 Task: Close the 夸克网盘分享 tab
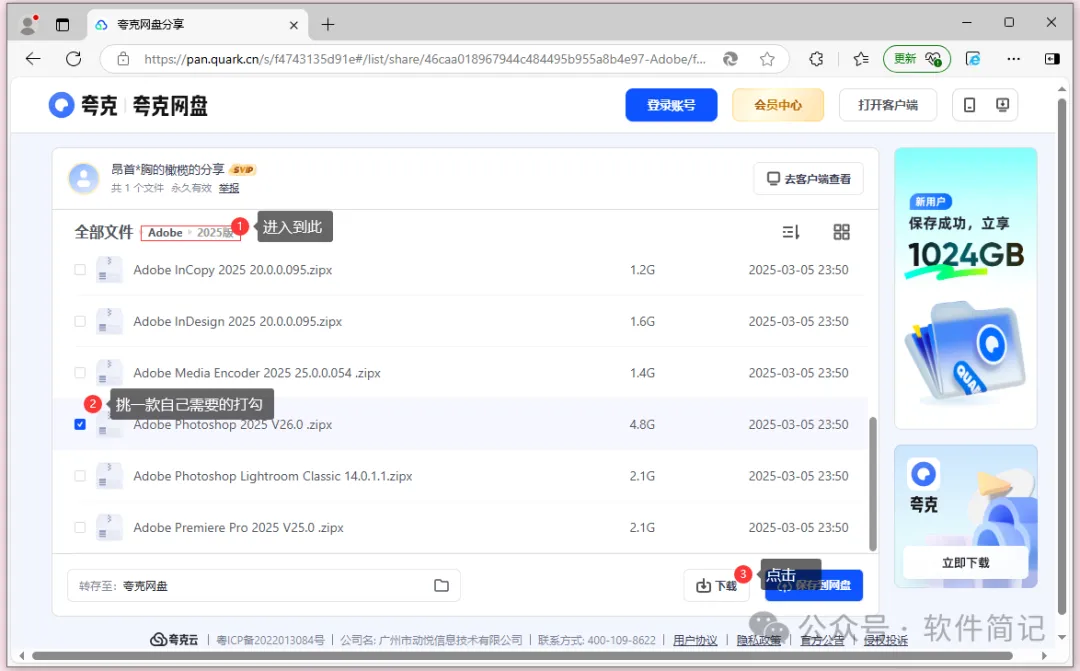tap(293, 25)
